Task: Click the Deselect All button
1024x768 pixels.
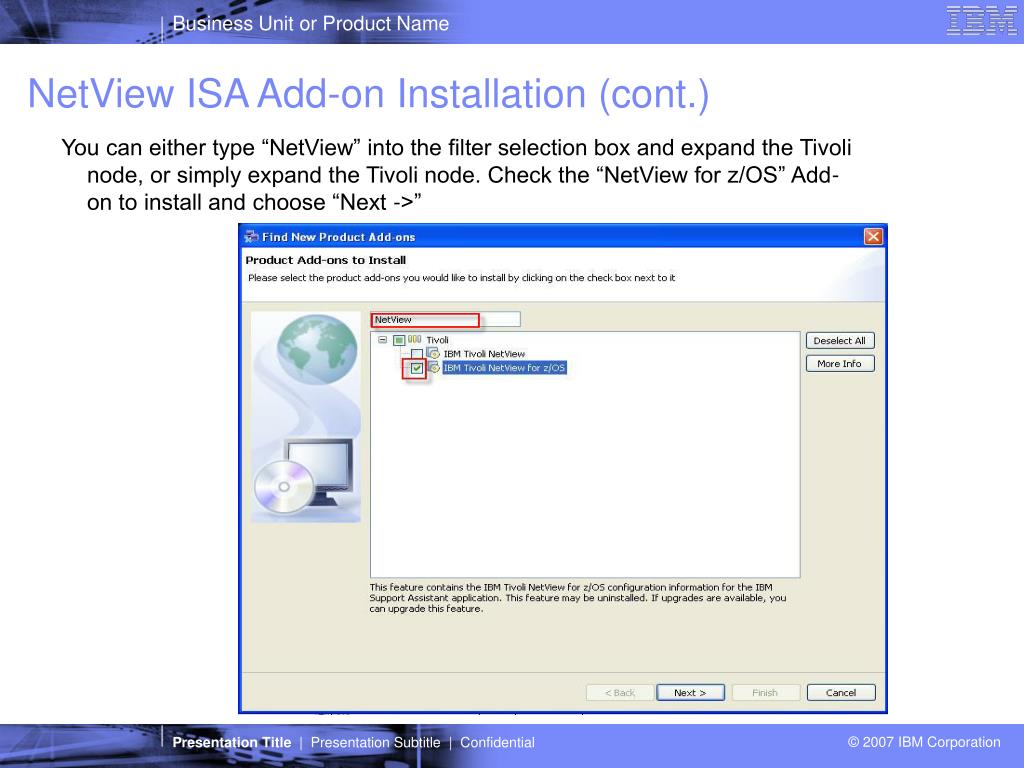Action: (x=840, y=340)
